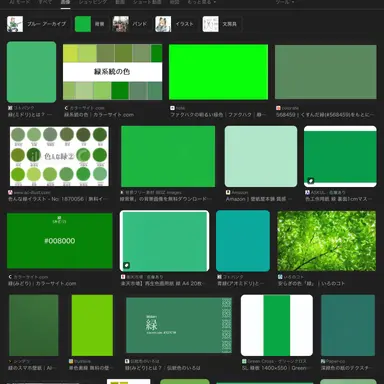Viewport: 384px width, 384px height.
Task: Open the 色んな緑 circles illustration thumbnail
Action: tap(59, 156)
